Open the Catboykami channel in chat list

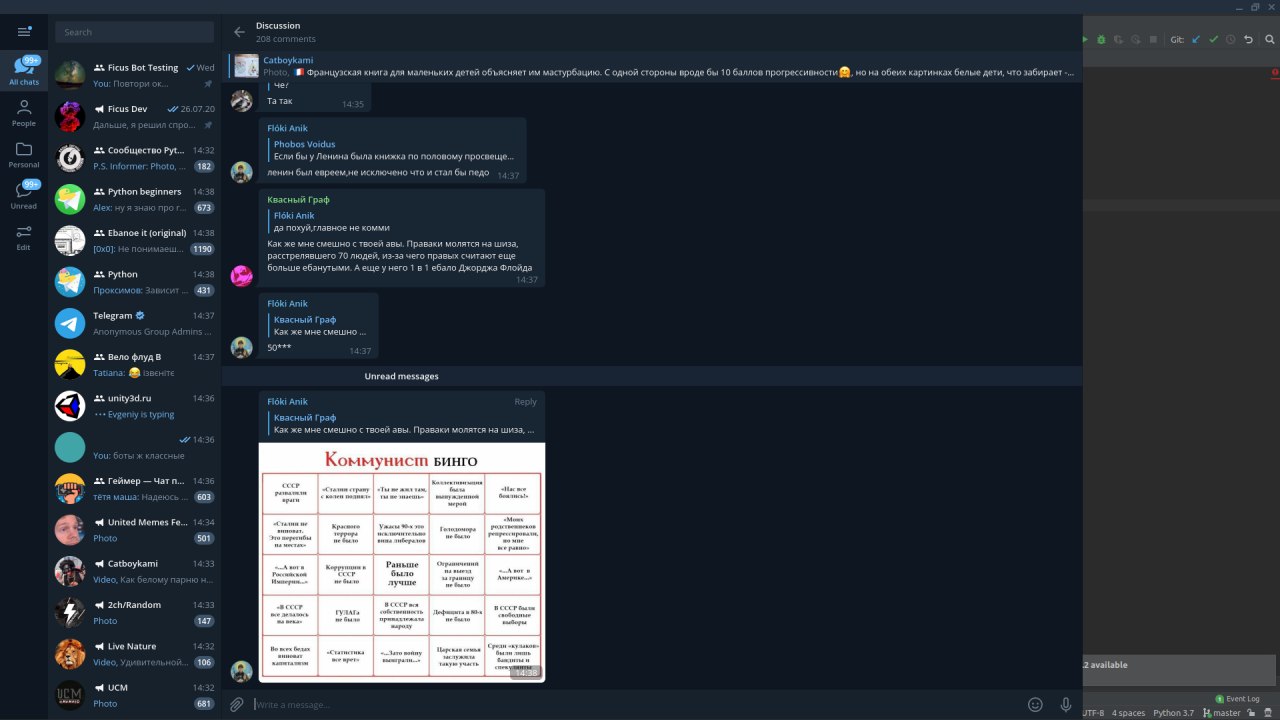point(135,571)
